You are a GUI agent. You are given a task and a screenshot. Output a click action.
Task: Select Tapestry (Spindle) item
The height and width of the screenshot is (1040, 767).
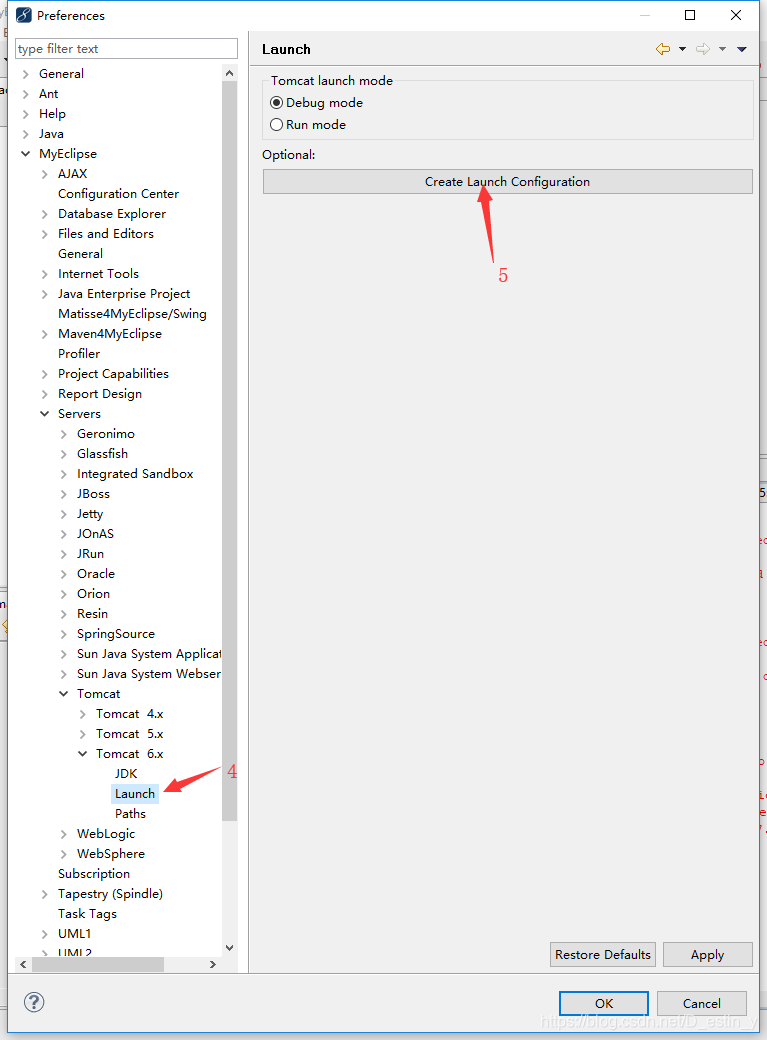click(x=110, y=893)
